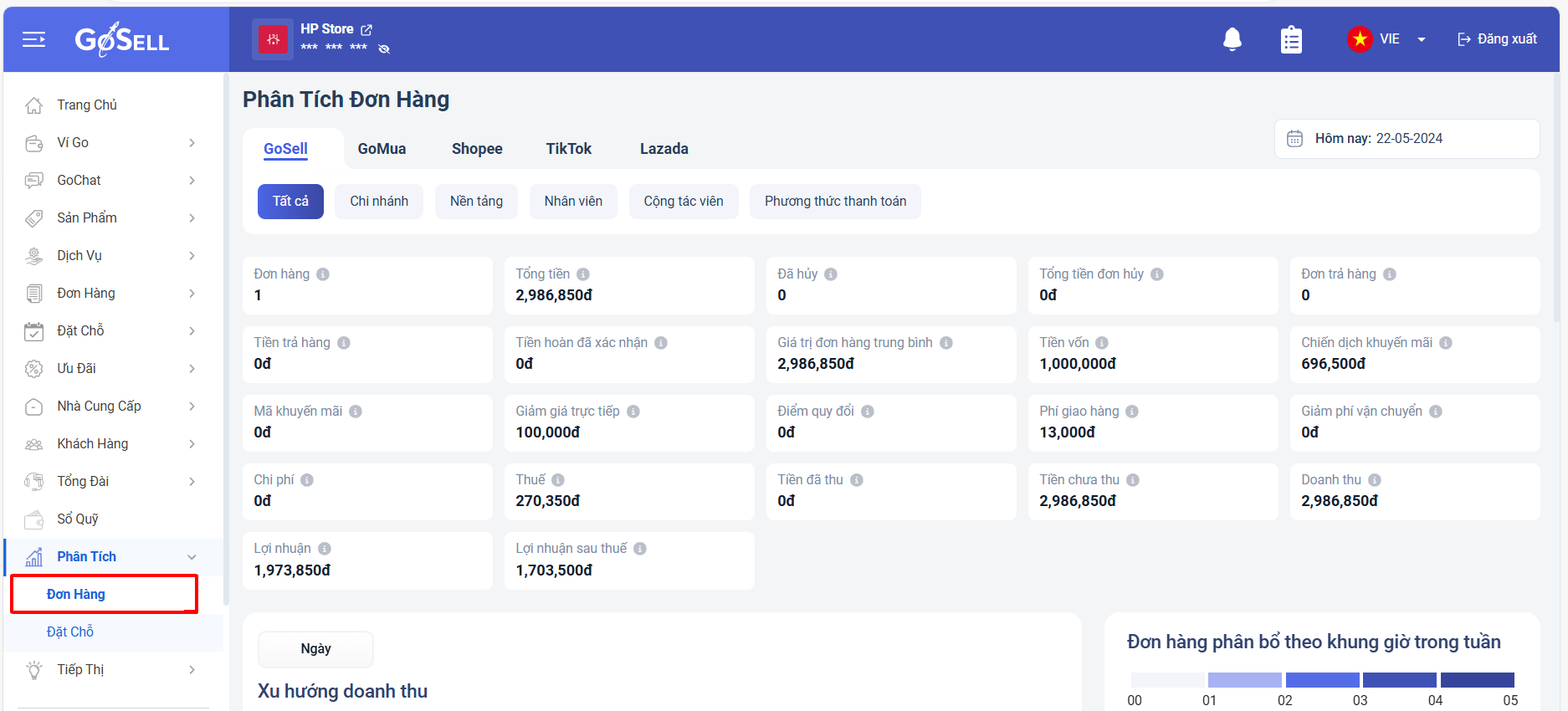Expand GoChat chevron
Screen dimensions: 1568x711
(192, 181)
